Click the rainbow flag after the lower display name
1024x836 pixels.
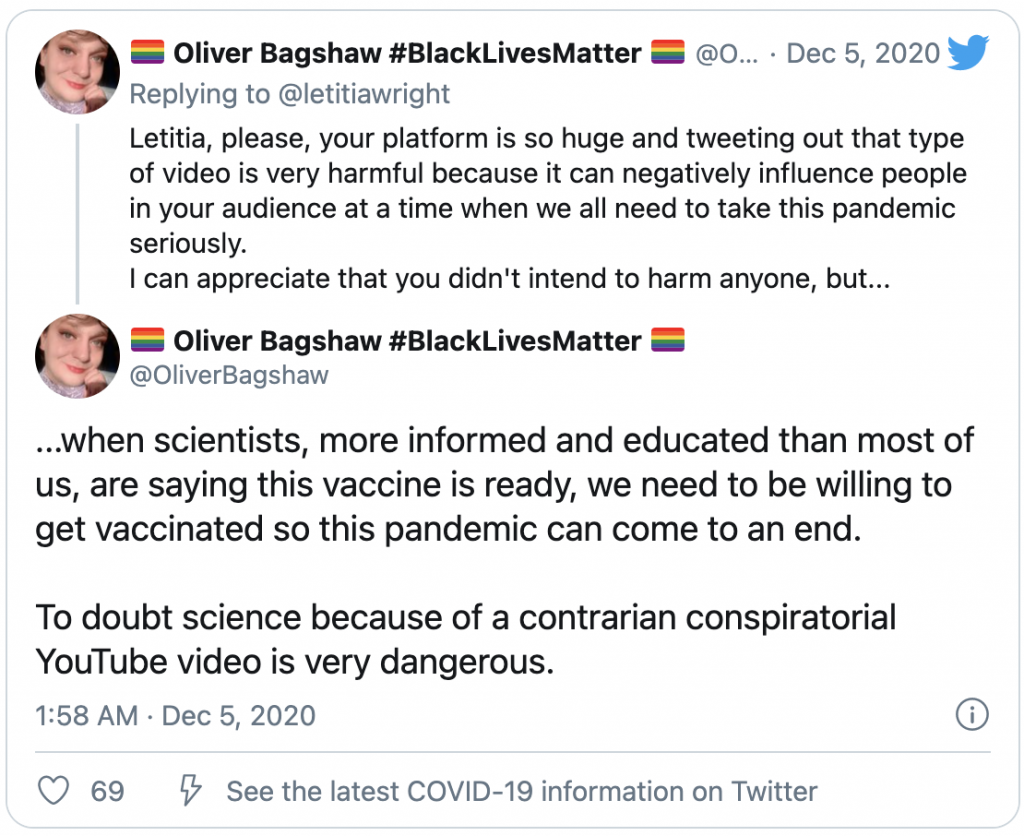click(668, 340)
